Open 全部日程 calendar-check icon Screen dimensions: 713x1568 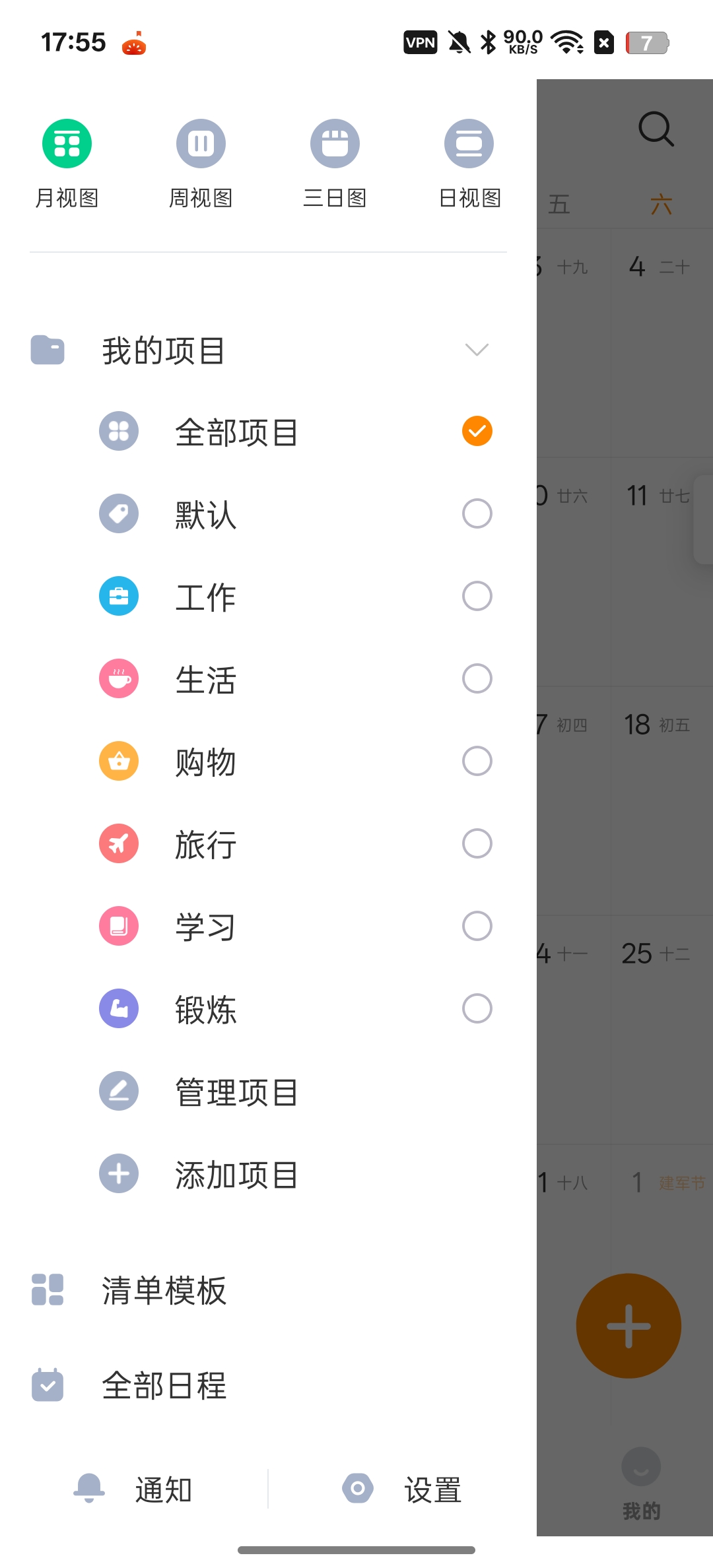[48, 1385]
